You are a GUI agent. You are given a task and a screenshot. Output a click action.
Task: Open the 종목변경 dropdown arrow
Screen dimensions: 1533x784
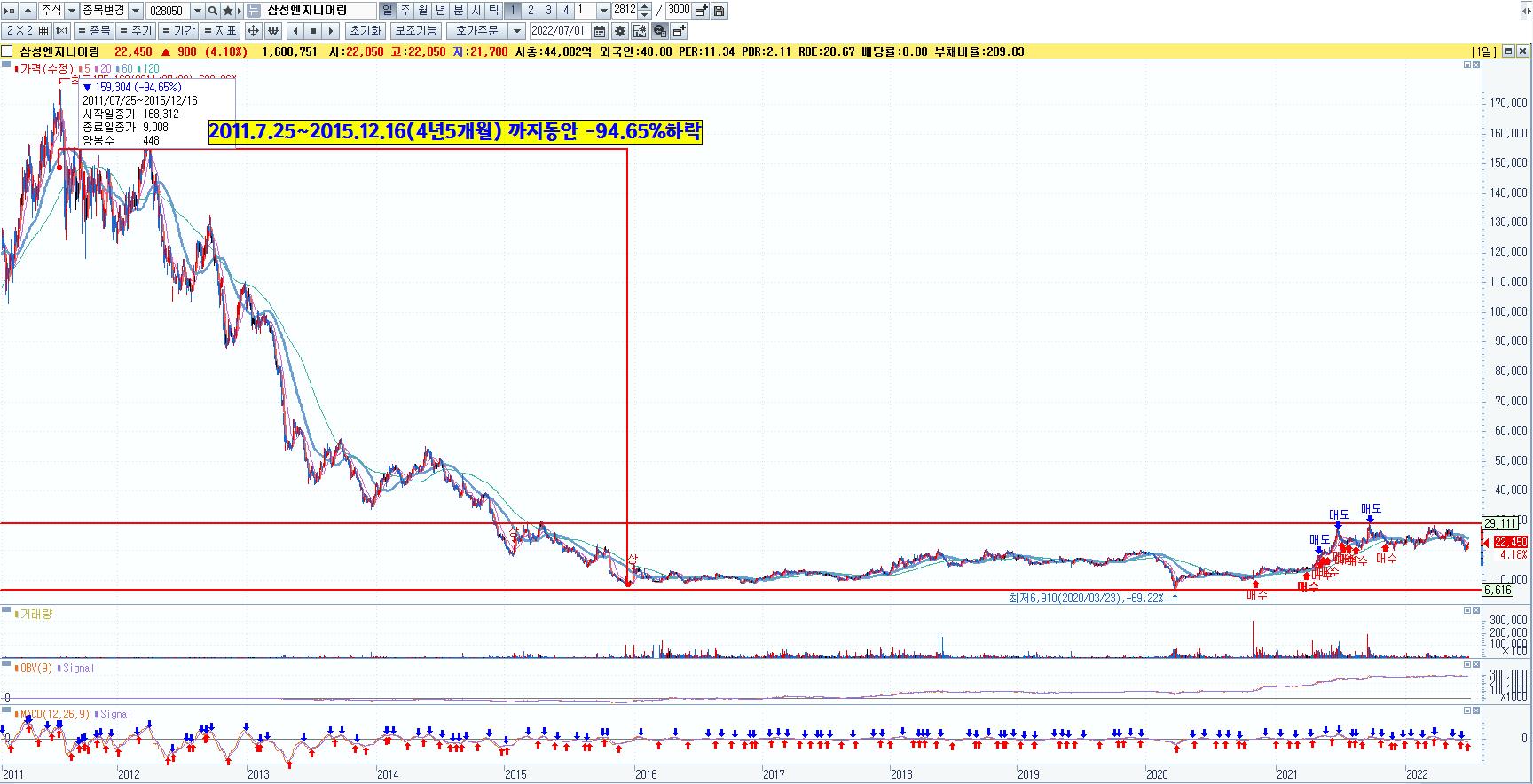point(136,11)
